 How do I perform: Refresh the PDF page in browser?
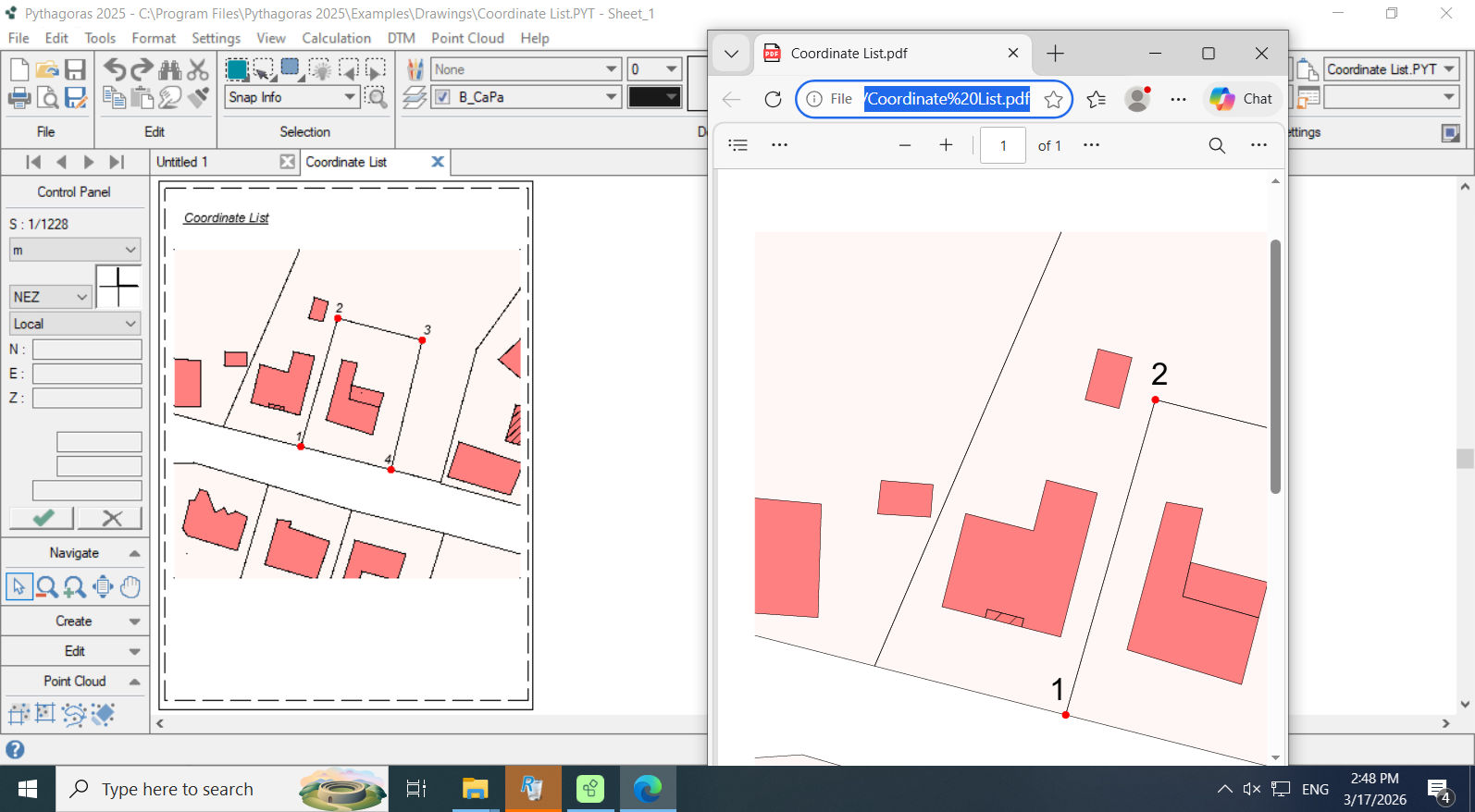pyautogui.click(x=773, y=99)
